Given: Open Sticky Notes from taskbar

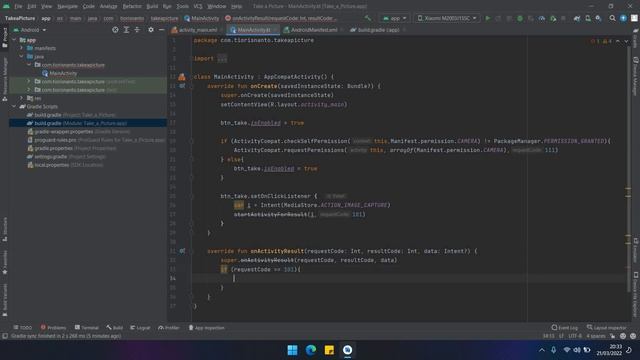Looking at the screenshot, I should coord(329,350).
